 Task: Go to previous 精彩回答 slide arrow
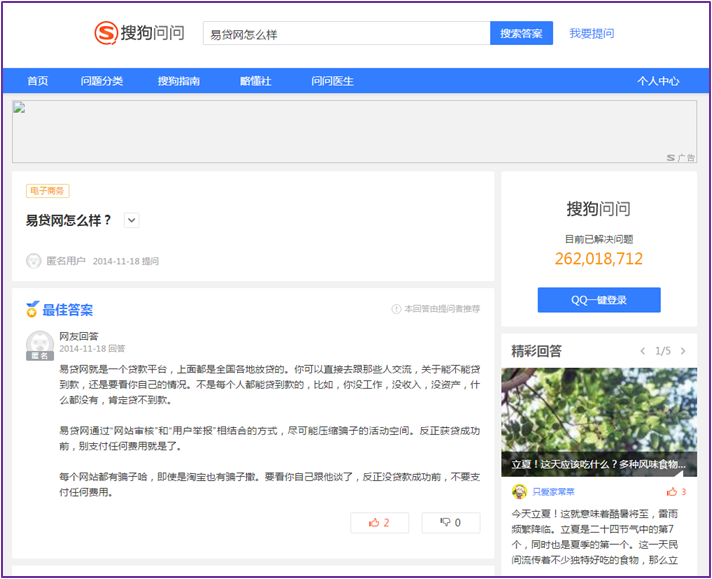click(643, 351)
